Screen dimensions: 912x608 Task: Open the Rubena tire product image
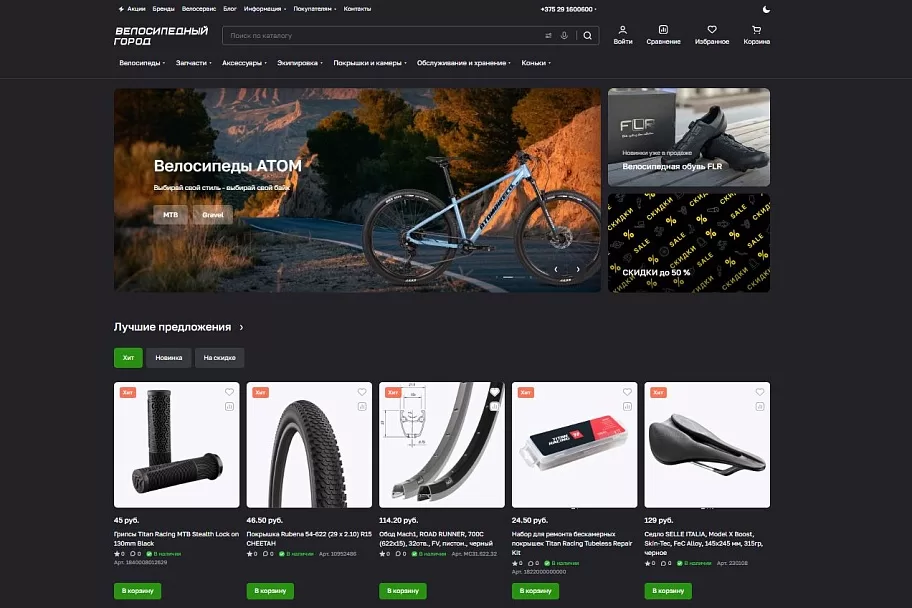pos(309,445)
